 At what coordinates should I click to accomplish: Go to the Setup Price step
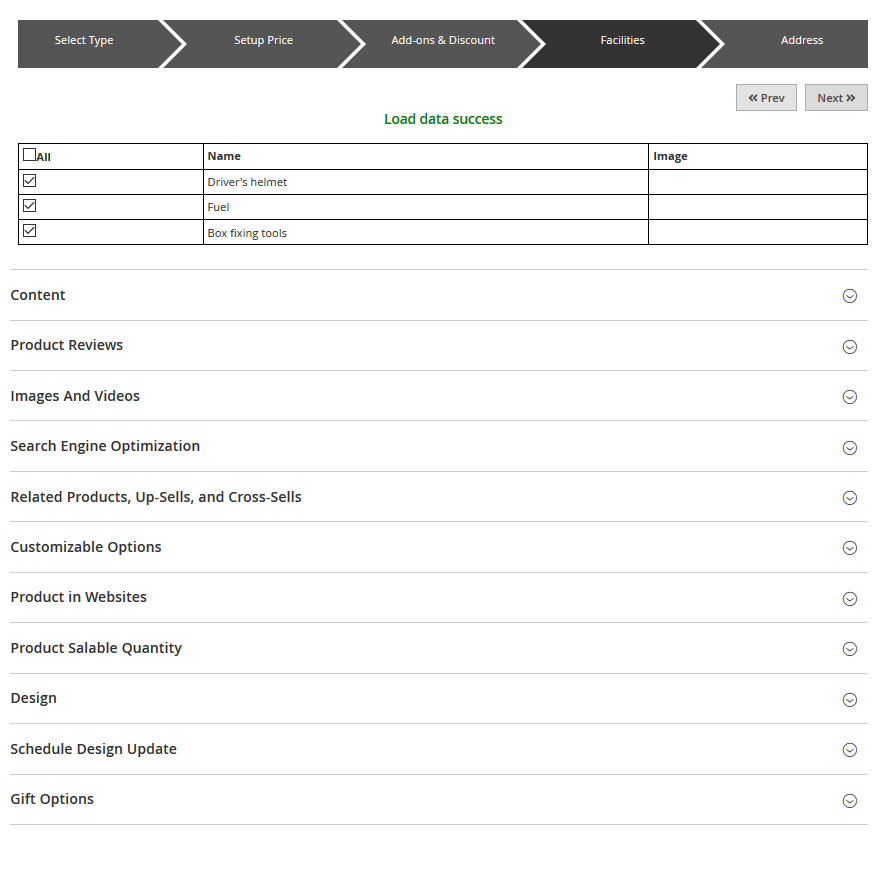(x=263, y=41)
